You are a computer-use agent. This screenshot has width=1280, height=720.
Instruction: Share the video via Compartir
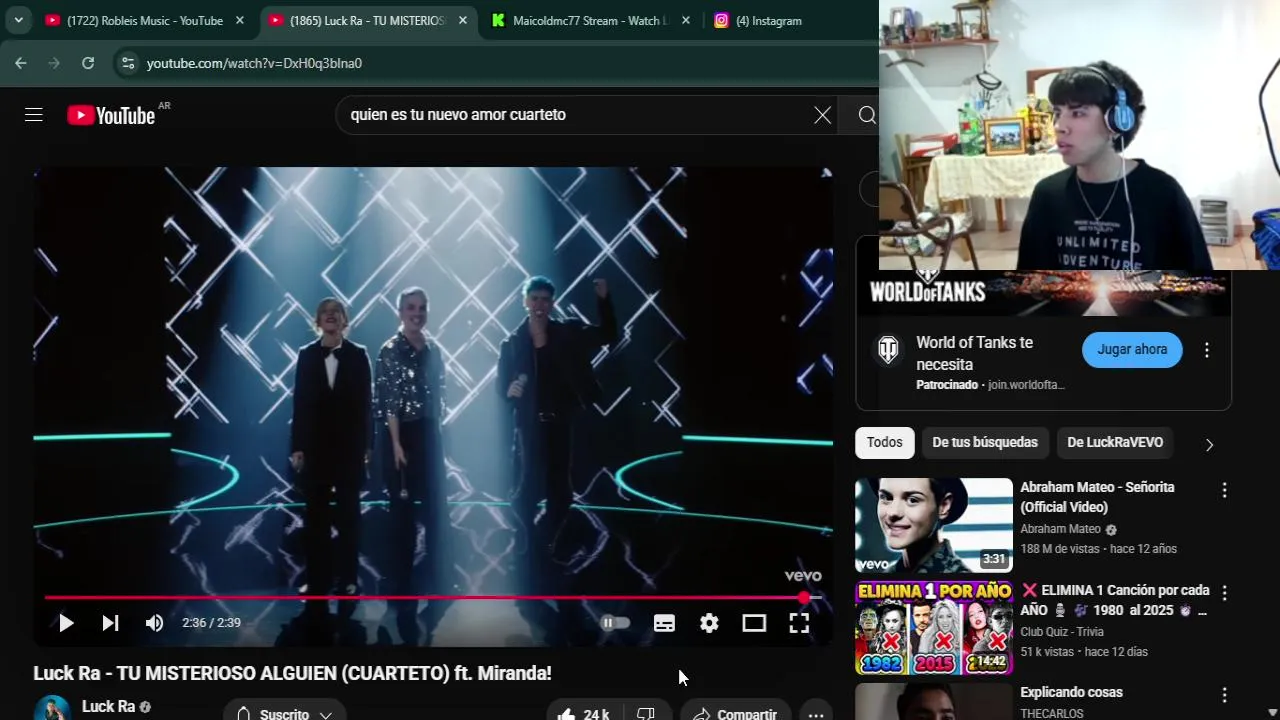coord(735,713)
